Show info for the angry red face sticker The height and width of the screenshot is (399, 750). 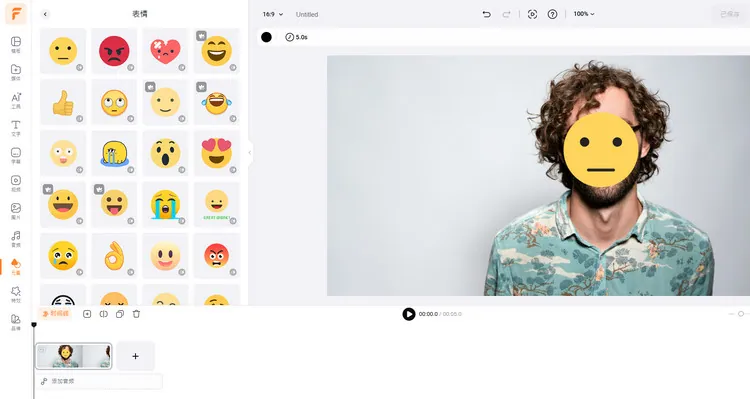[131, 67]
